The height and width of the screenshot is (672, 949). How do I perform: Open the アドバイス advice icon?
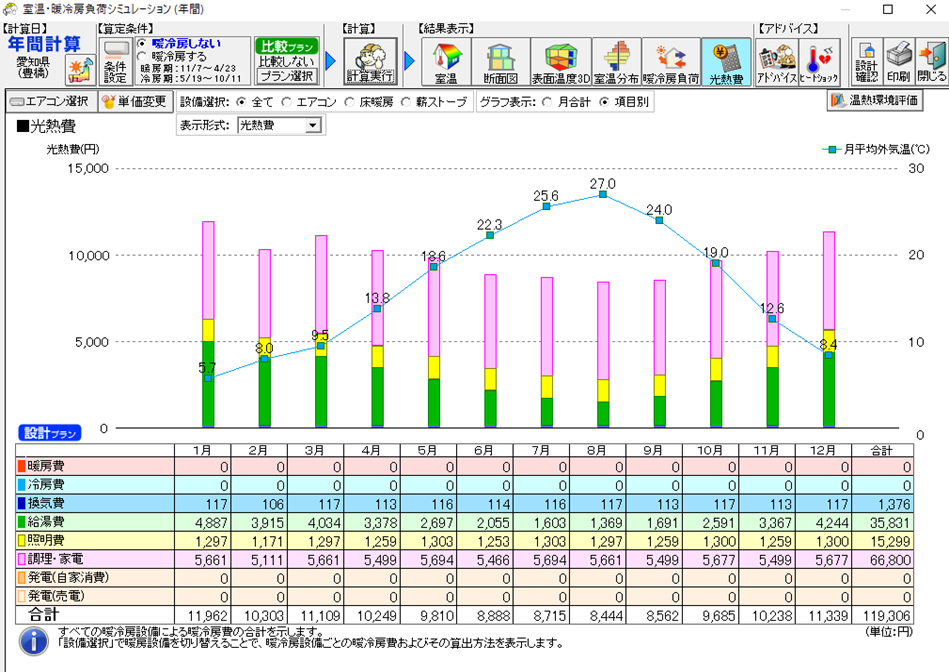point(776,61)
